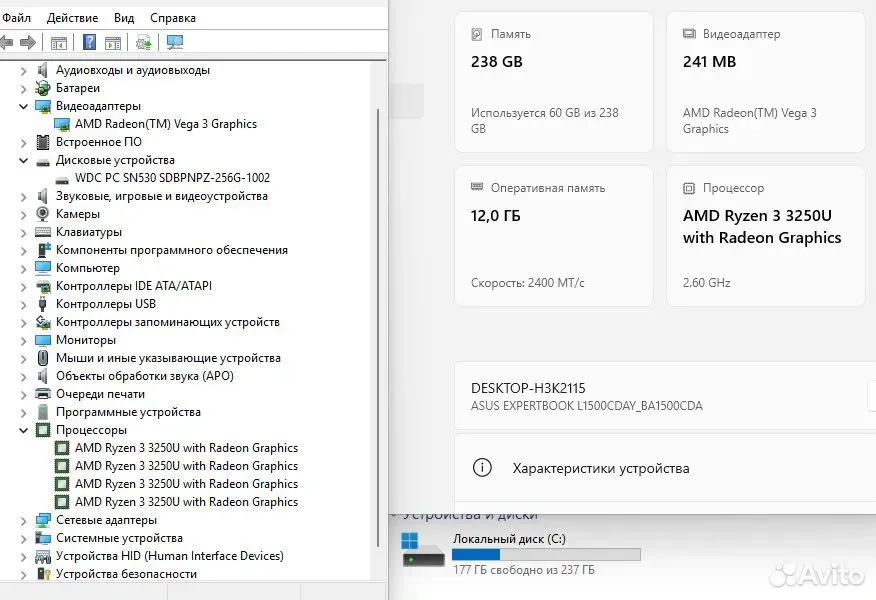The width and height of the screenshot is (876, 600).
Task: Expand the Камеры node
Action: [23, 215]
